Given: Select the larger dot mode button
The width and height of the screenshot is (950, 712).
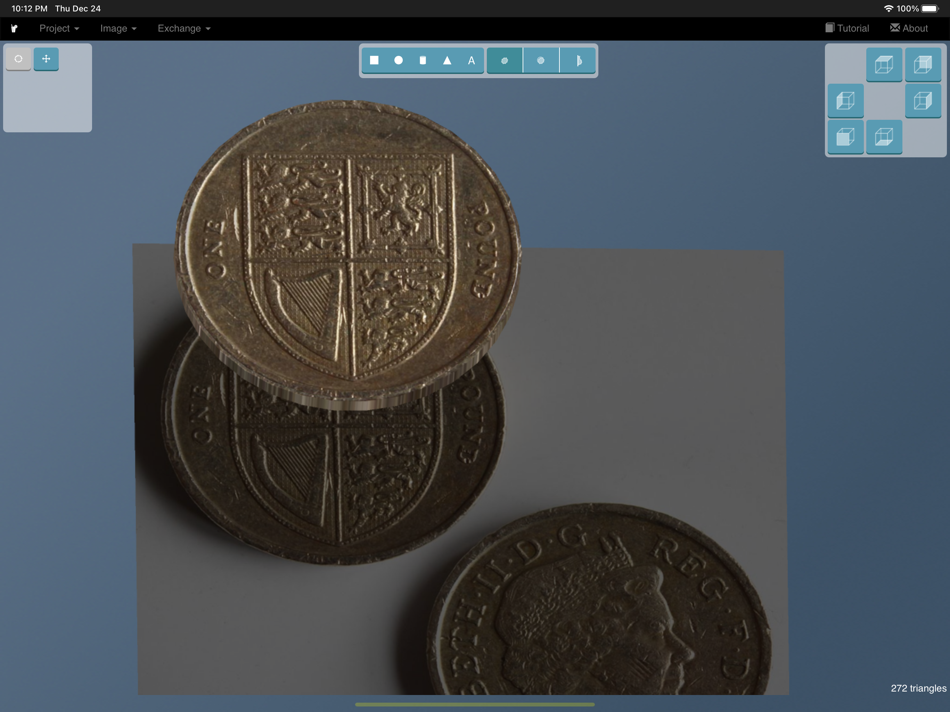Looking at the screenshot, I should [540, 60].
